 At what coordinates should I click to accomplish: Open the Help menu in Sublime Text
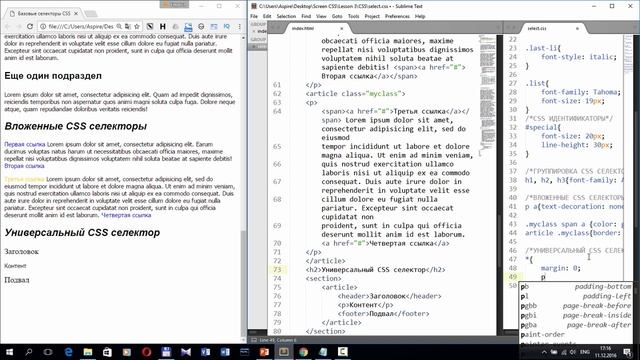click(x=420, y=16)
